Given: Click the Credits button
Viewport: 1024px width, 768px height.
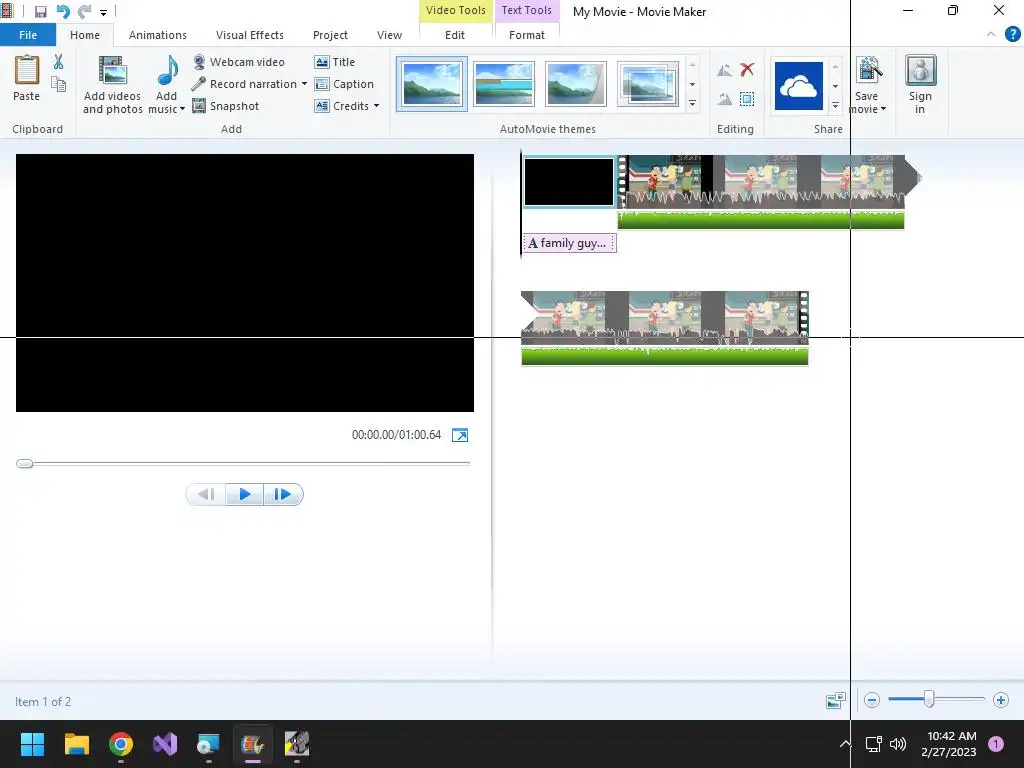Looking at the screenshot, I should point(342,106).
